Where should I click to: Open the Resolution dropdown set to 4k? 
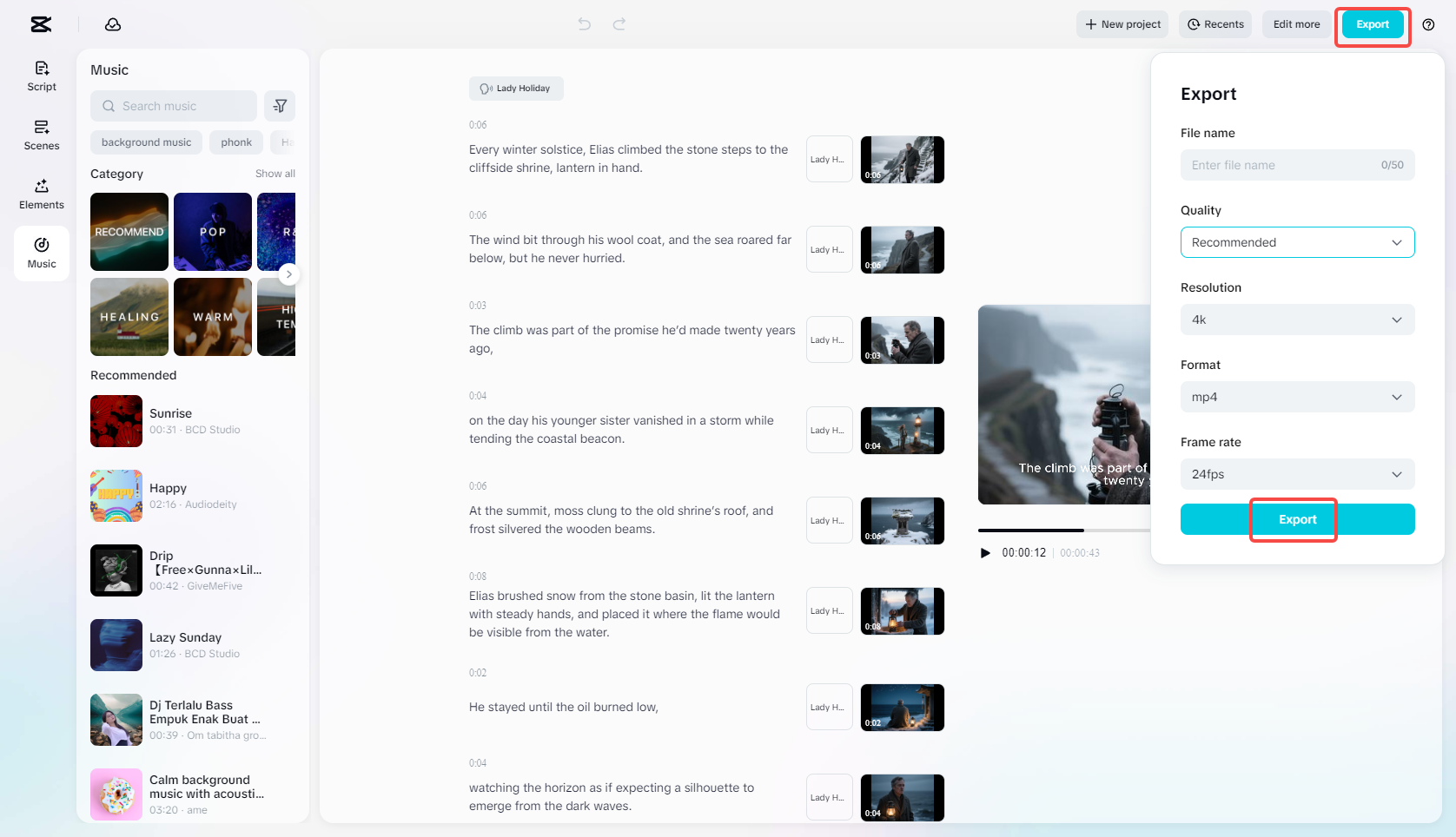click(1297, 320)
